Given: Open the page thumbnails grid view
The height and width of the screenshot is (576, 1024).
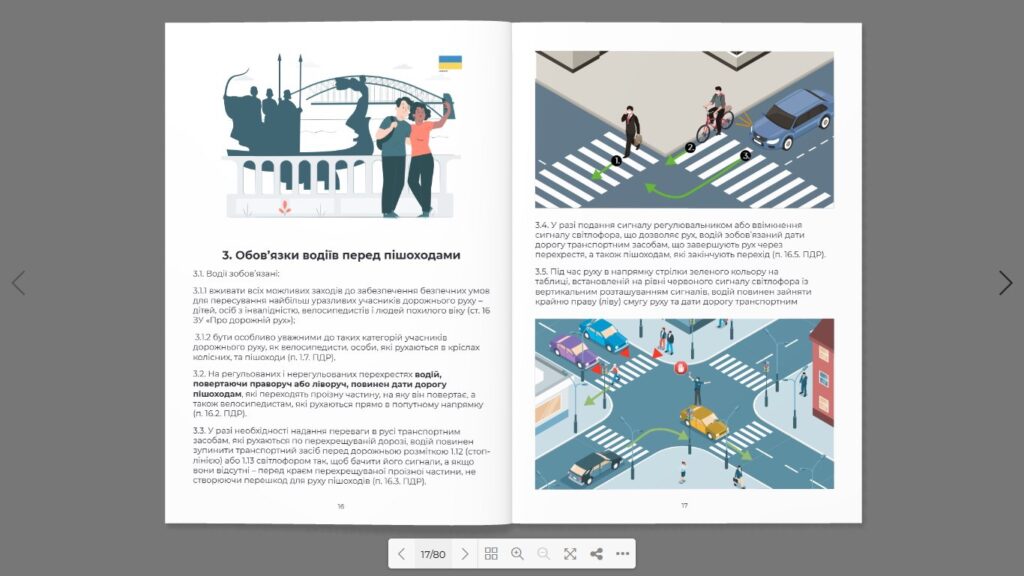Looking at the screenshot, I should pos(491,554).
